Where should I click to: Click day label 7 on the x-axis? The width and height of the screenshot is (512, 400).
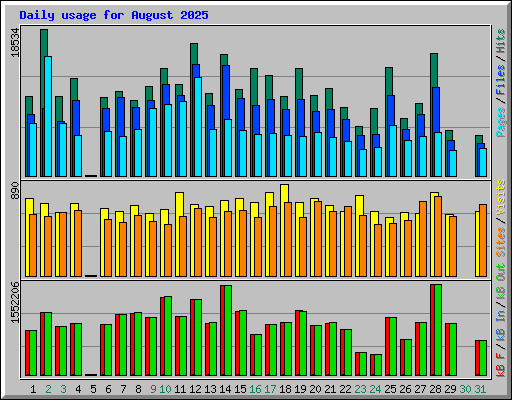pyautogui.click(x=123, y=389)
